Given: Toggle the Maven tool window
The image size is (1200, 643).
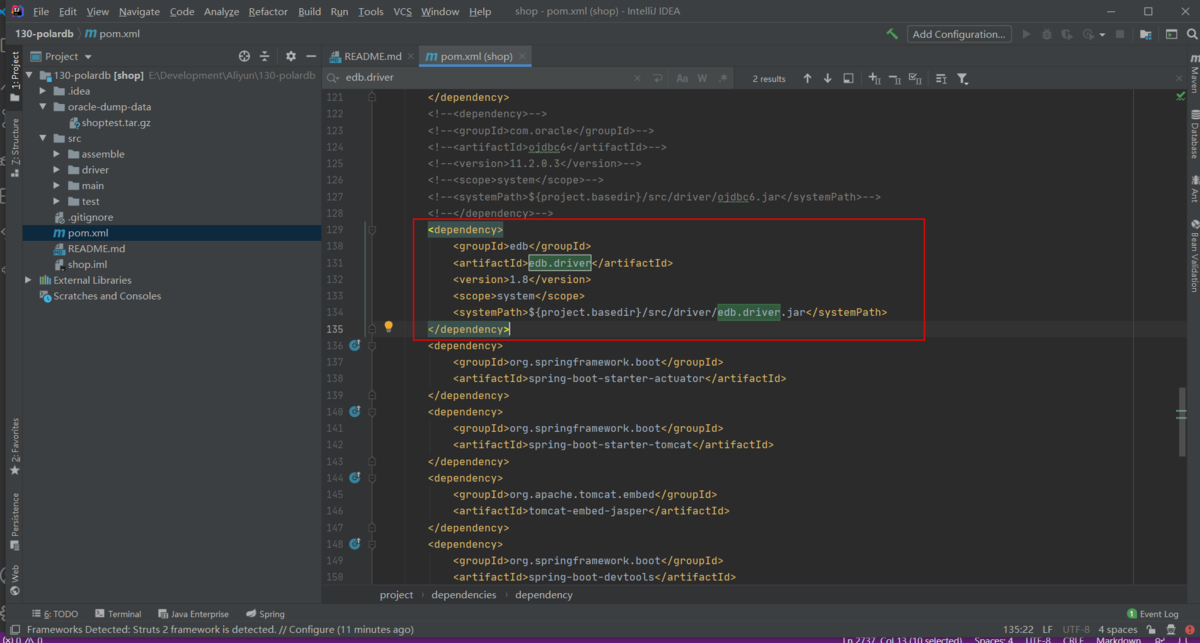Looking at the screenshot, I should click(1193, 72).
